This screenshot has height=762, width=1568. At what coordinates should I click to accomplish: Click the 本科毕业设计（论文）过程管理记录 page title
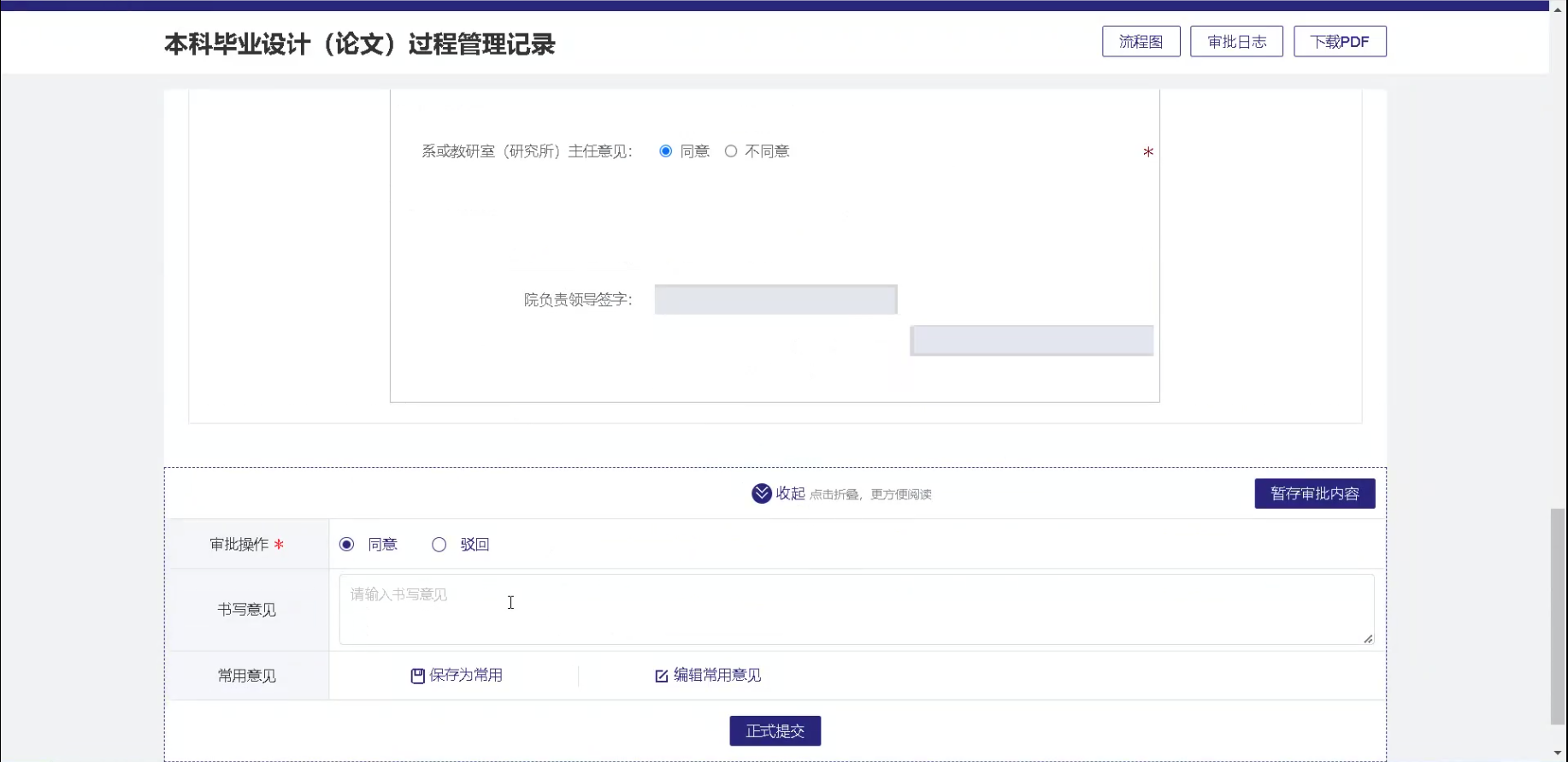click(359, 44)
